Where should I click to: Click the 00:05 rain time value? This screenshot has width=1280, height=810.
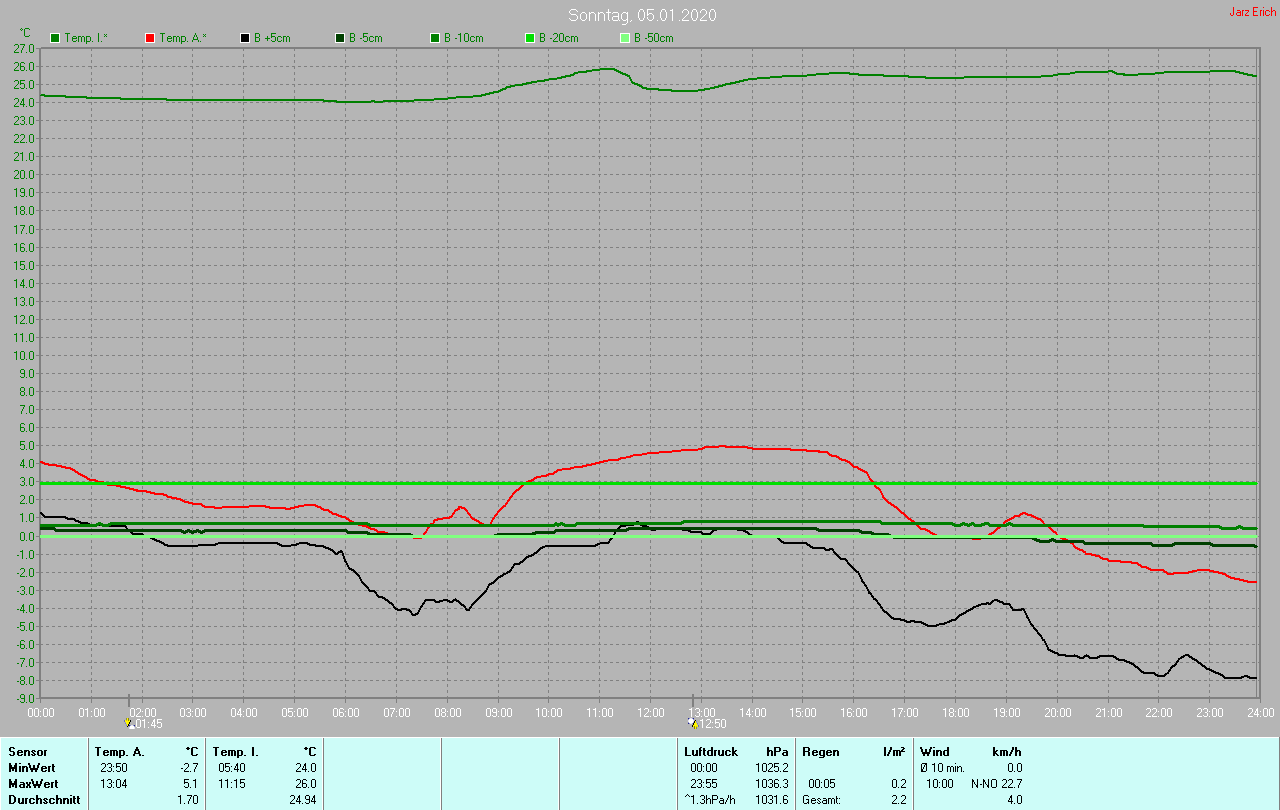click(x=822, y=783)
